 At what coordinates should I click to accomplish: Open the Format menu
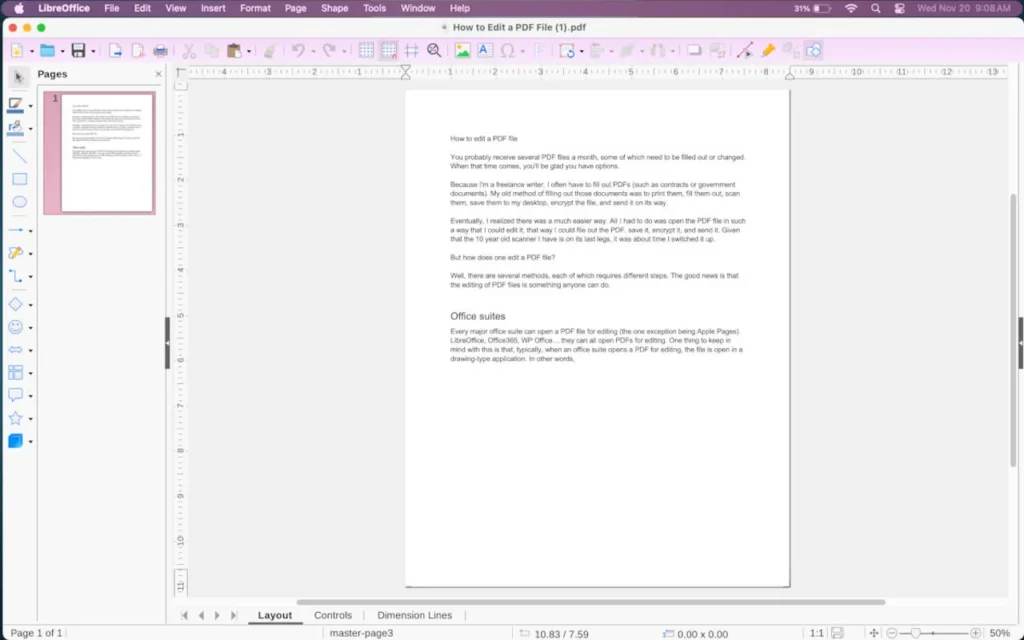pyautogui.click(x=255, y=8)
